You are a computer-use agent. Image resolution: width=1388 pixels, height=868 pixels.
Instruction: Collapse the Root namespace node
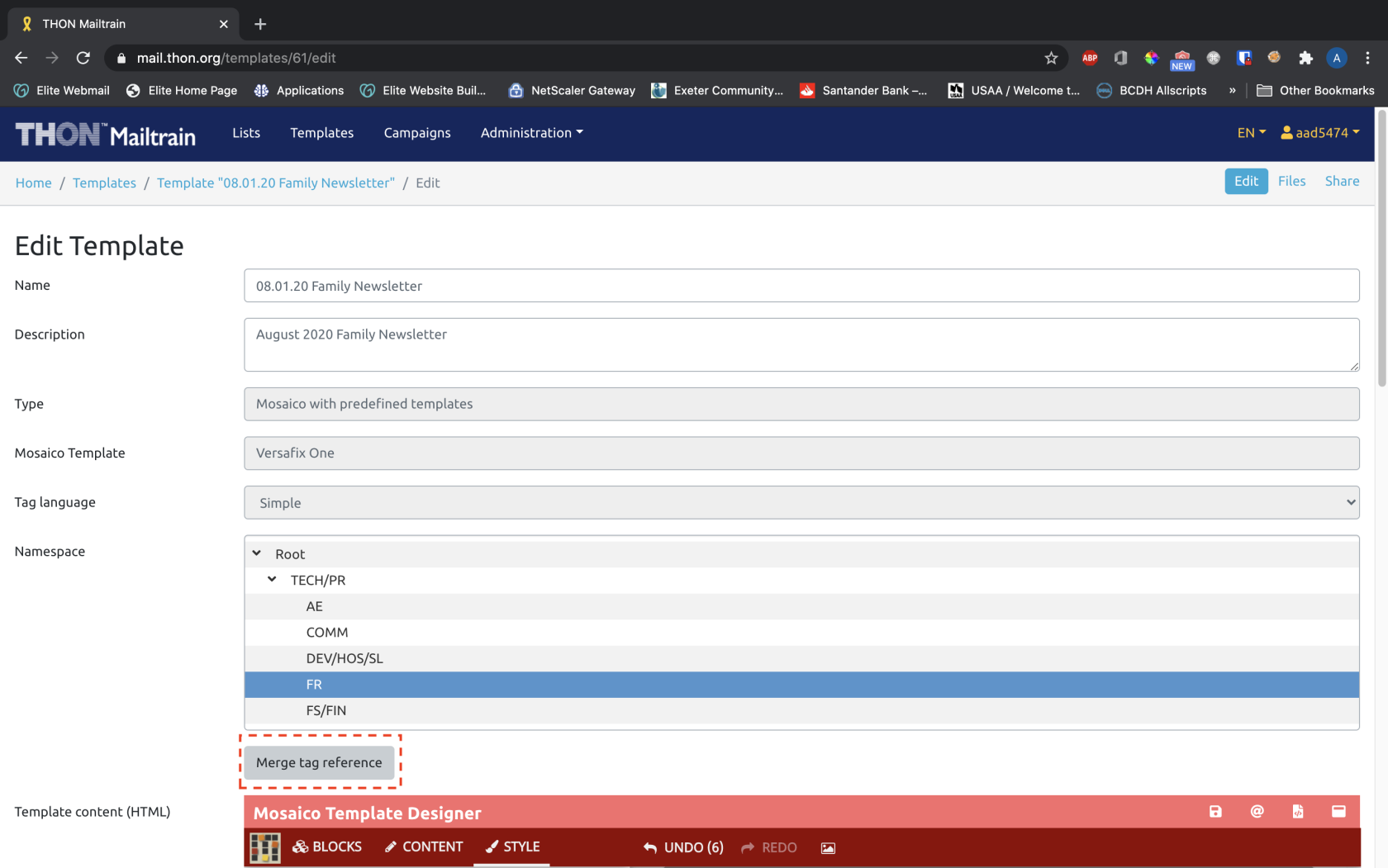pos(257,553)
